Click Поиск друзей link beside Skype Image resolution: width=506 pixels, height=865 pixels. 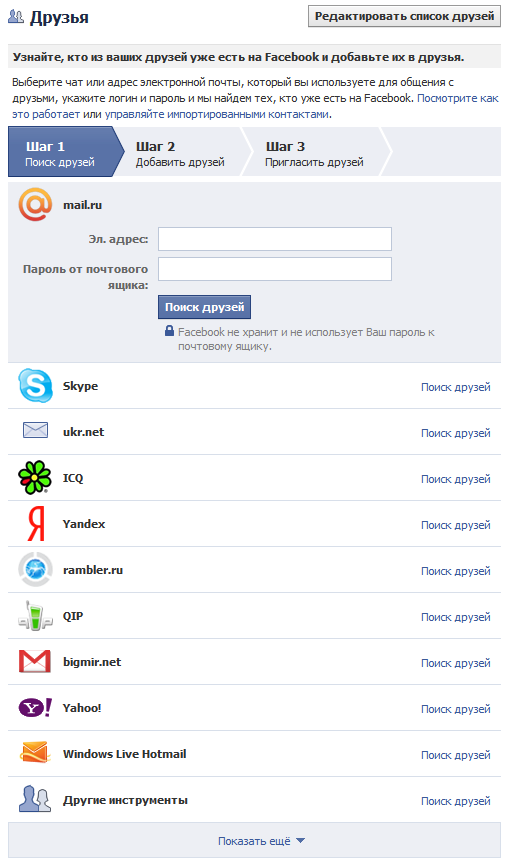pyautogui.click(x=456, y=387)
